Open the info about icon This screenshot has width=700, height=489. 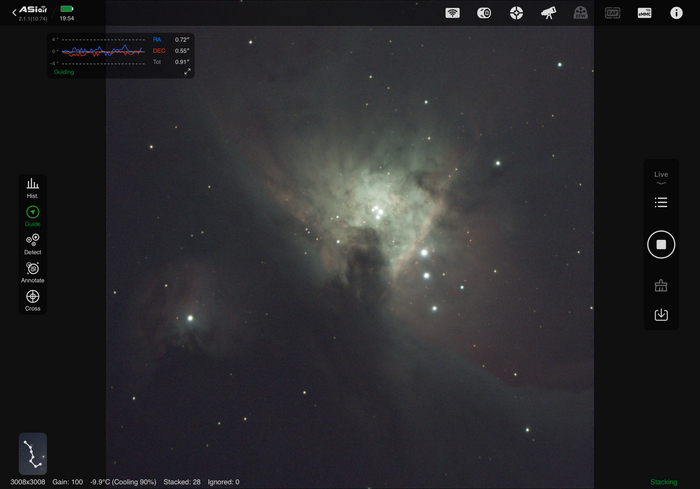pos(676,13)
